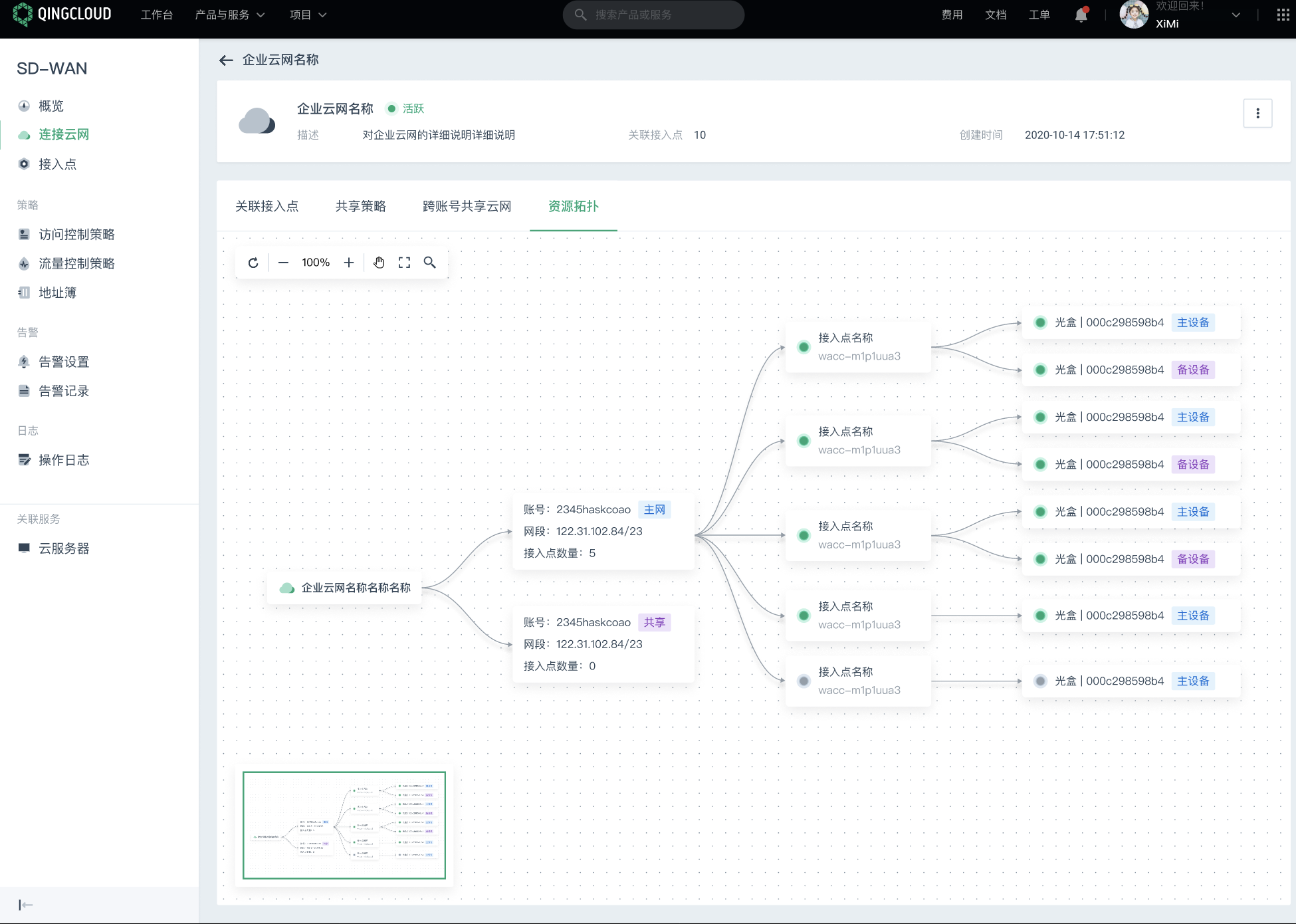Expand the 产品与服务 dropdown
Image resolution: width=1296 pixels, height=924 pixels.
[229, 15]
